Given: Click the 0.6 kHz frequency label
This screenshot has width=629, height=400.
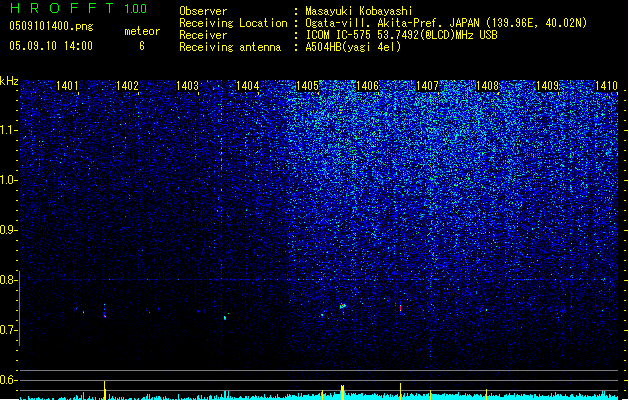Looking at the screenshot, I should (8, 380).
